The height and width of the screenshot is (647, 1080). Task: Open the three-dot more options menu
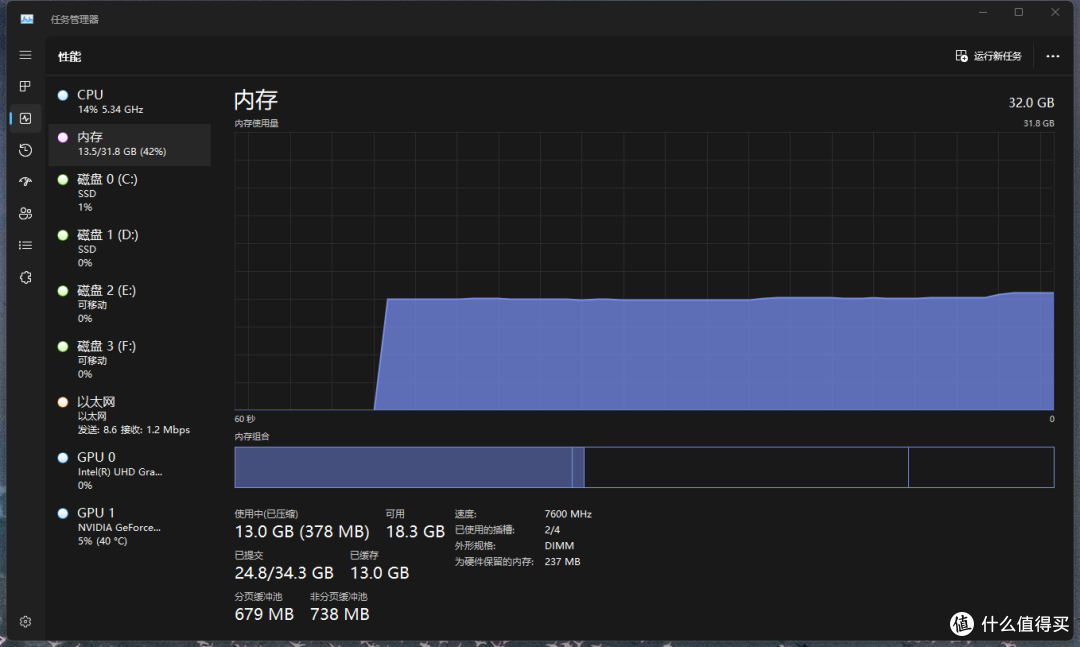tap(1052, 56)
